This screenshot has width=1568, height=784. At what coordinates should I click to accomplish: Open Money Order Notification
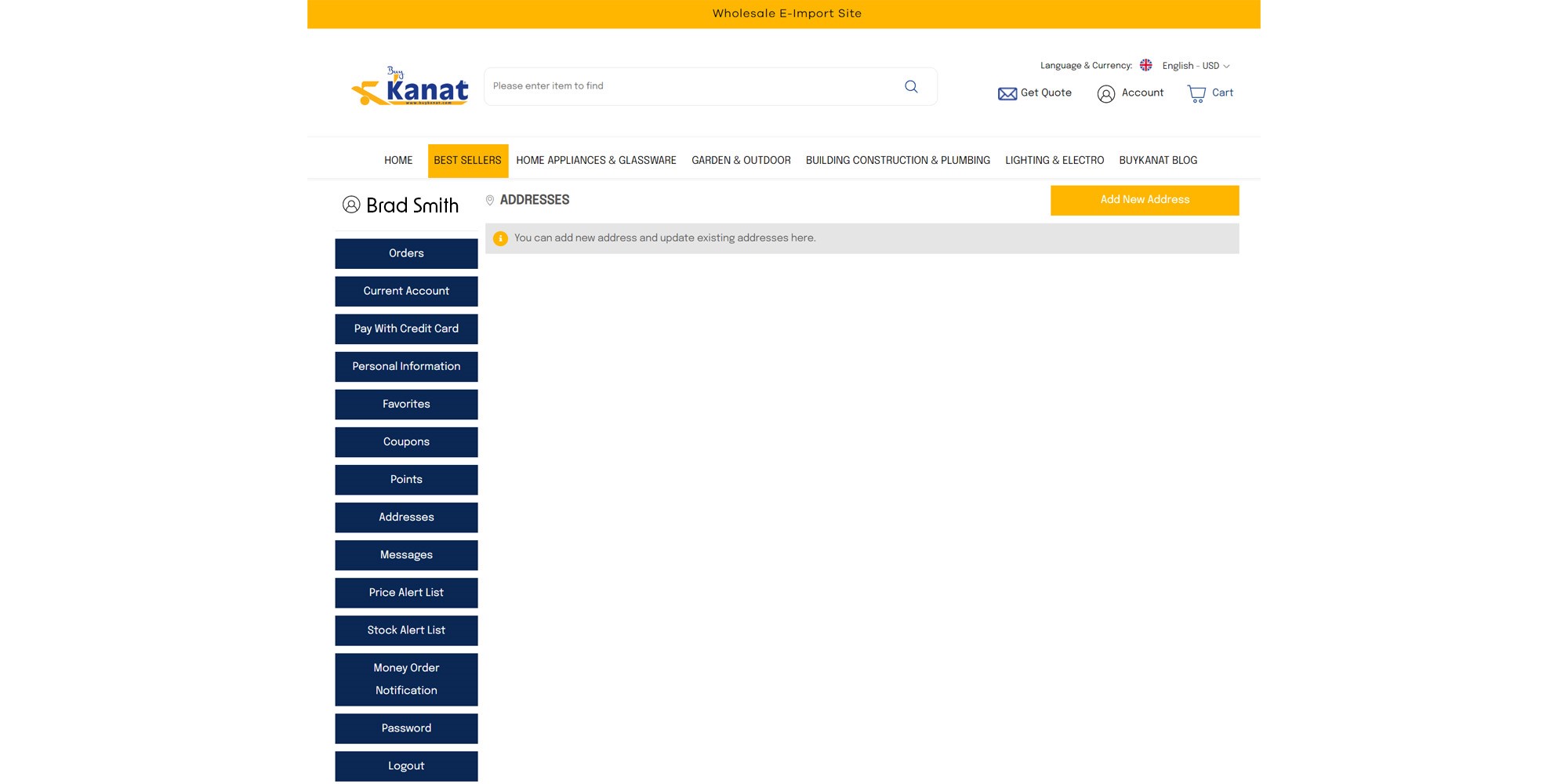(x=406, y=679)
